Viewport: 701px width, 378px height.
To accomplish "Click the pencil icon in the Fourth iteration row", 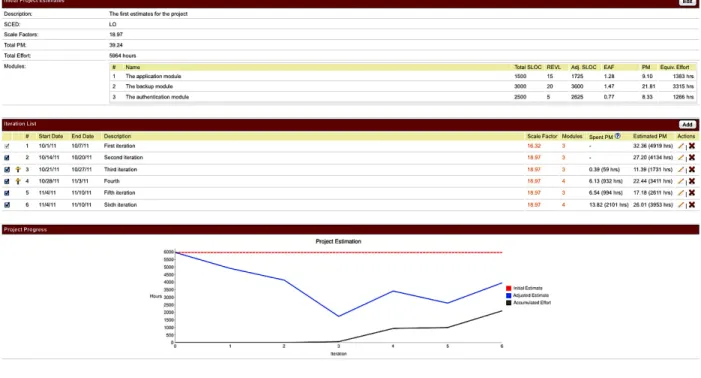I will [681, 181].
